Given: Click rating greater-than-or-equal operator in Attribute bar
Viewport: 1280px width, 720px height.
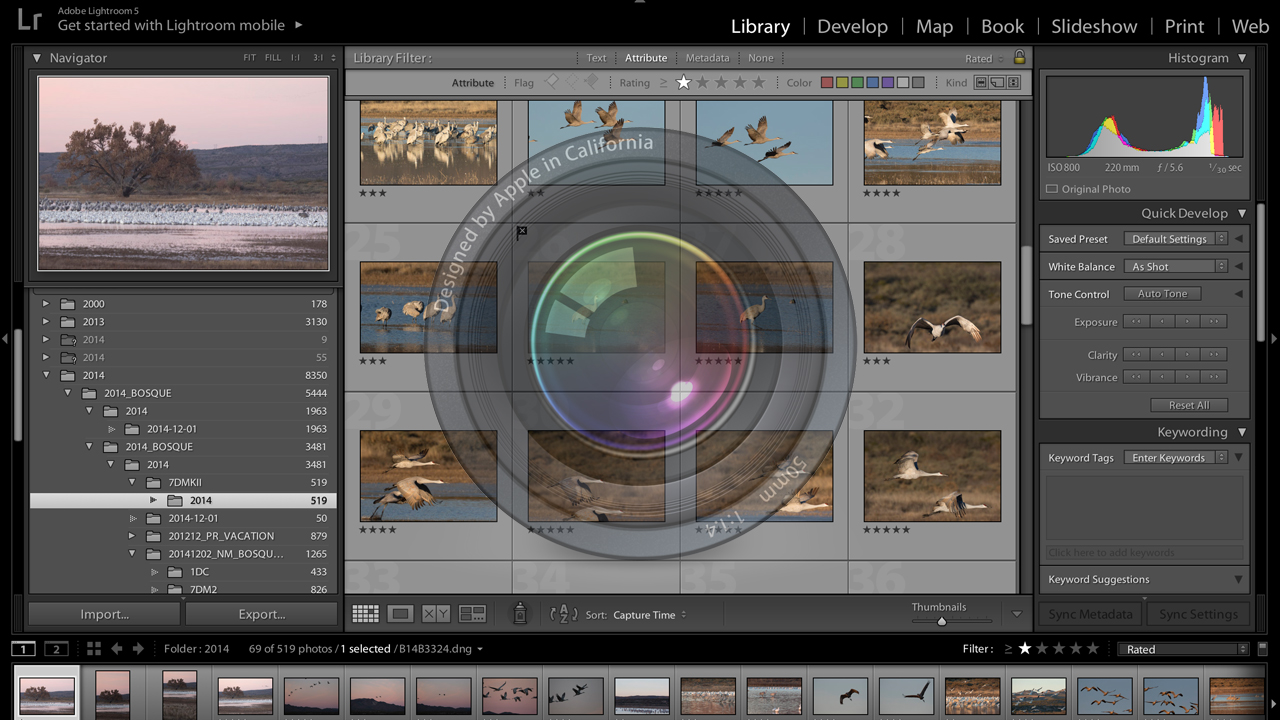Looking at the screenshot, I should 663,83.
